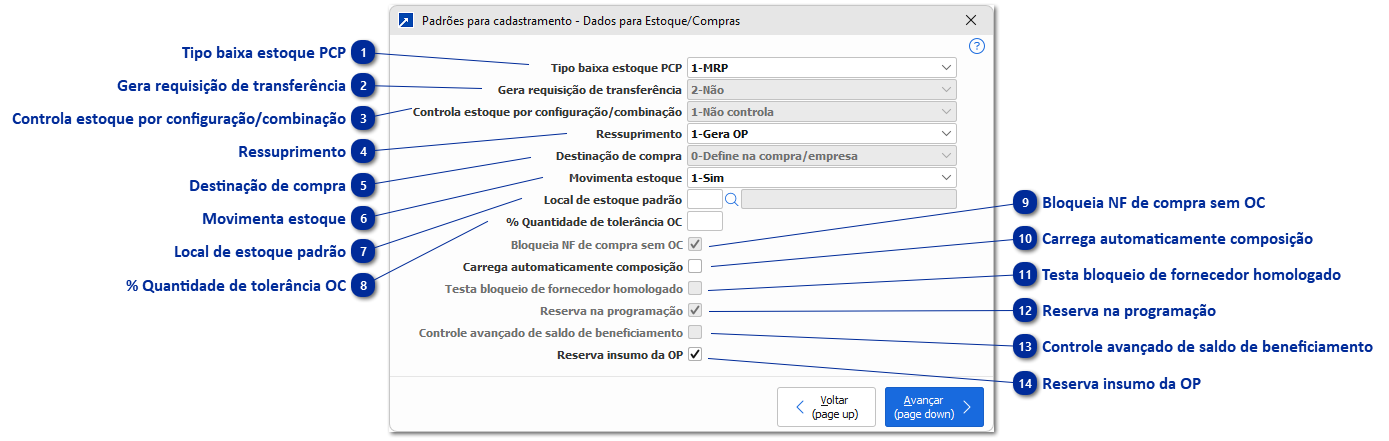Expand Movimenta estoque 1-Sim dropdown
This screenshot has width=1389, height=441.
[x=821, y=178]
